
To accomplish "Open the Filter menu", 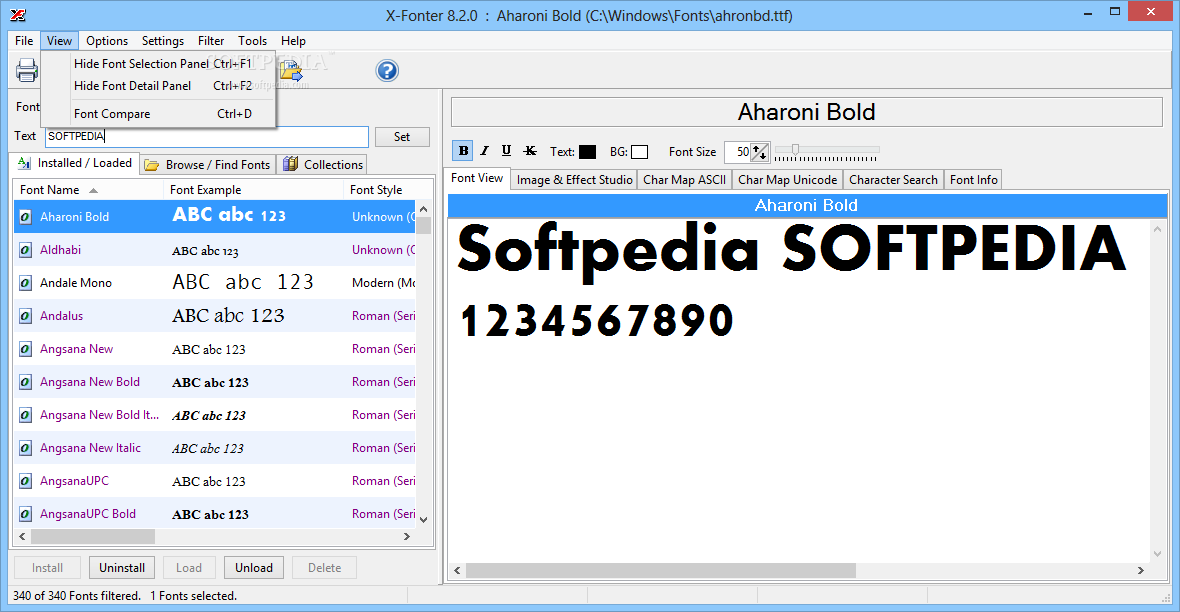I will [x=211, y=41].
